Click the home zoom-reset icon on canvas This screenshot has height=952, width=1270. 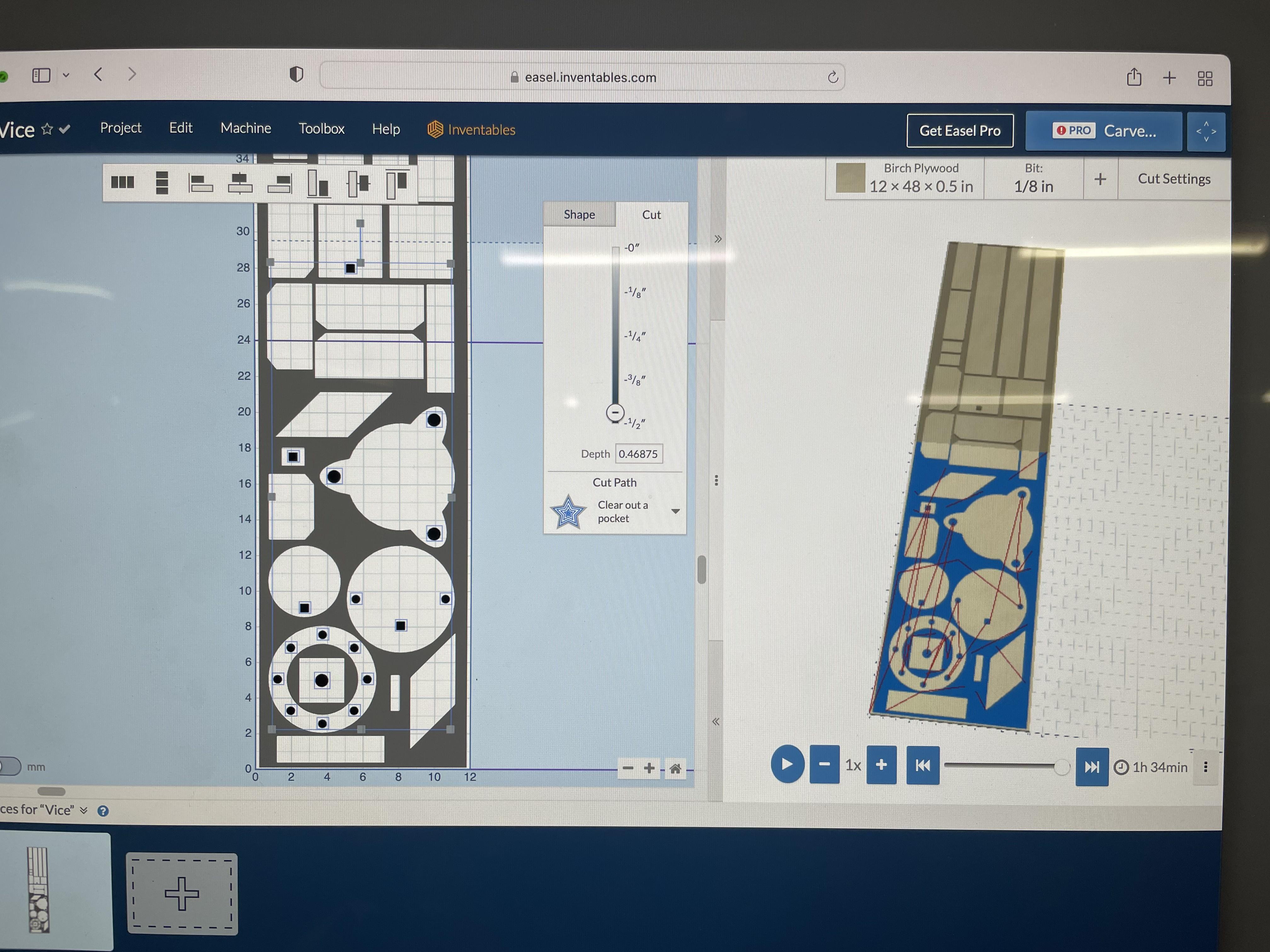tap(675, 768)
